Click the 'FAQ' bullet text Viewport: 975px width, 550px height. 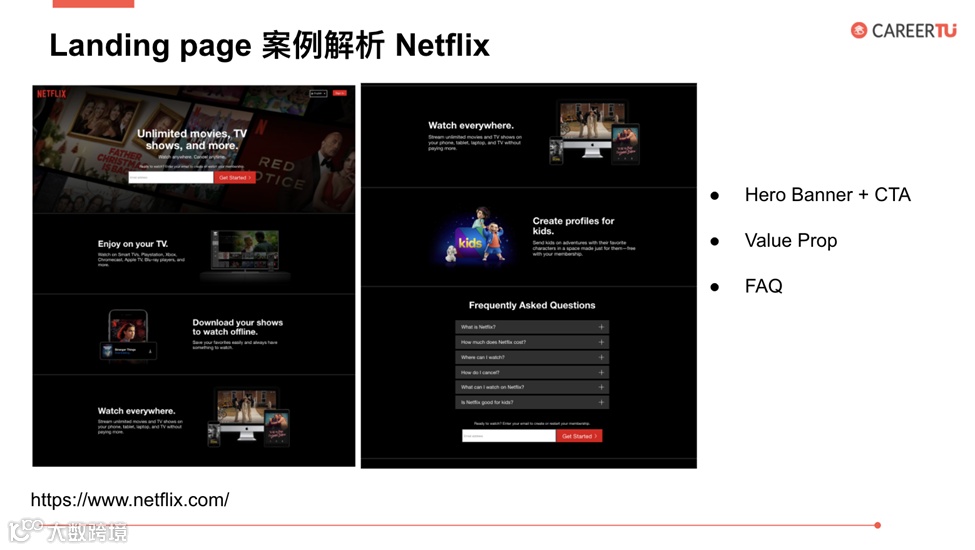pos(764,286)
